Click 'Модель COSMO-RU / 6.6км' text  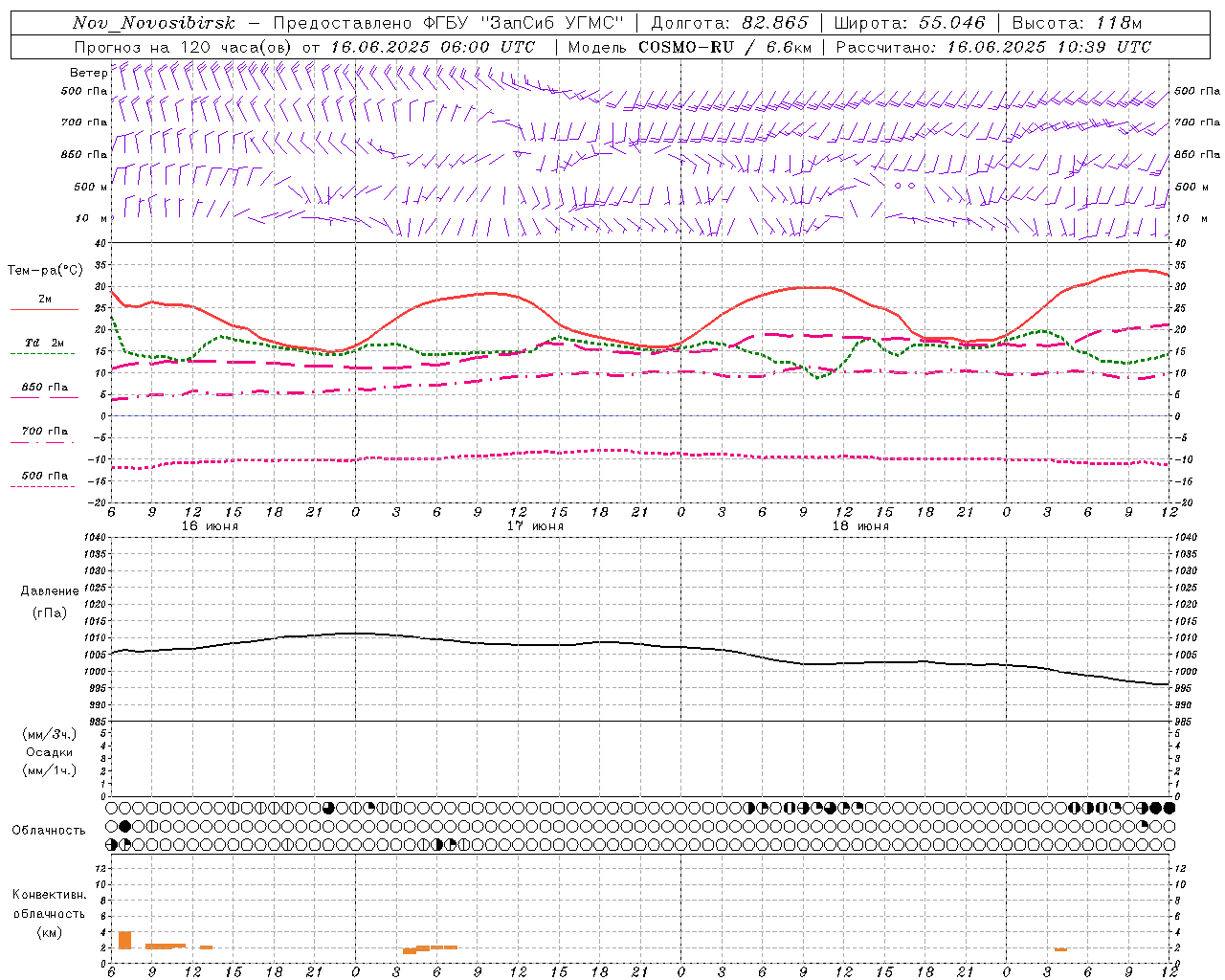click(690, 47)
